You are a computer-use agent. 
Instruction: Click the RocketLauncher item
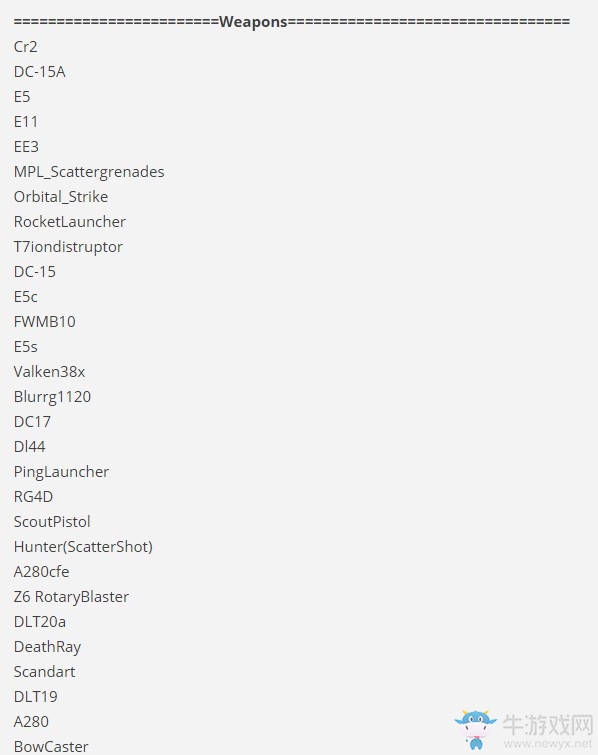click(x=70, y=222)
